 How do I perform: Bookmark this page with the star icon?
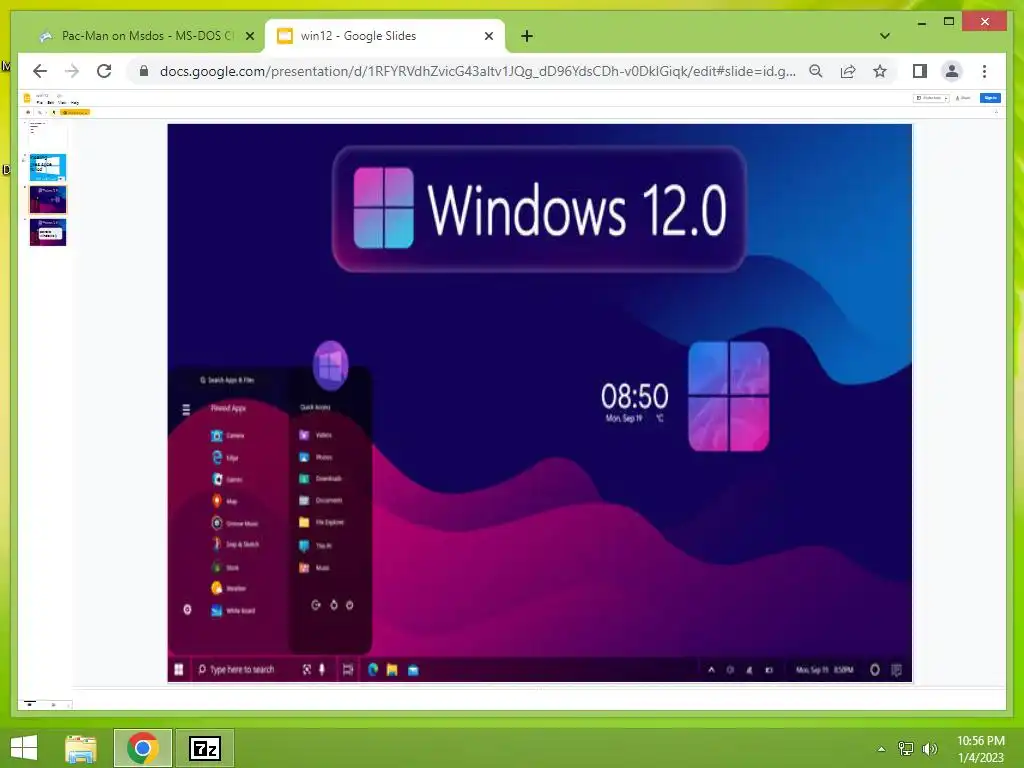[880, 71]
